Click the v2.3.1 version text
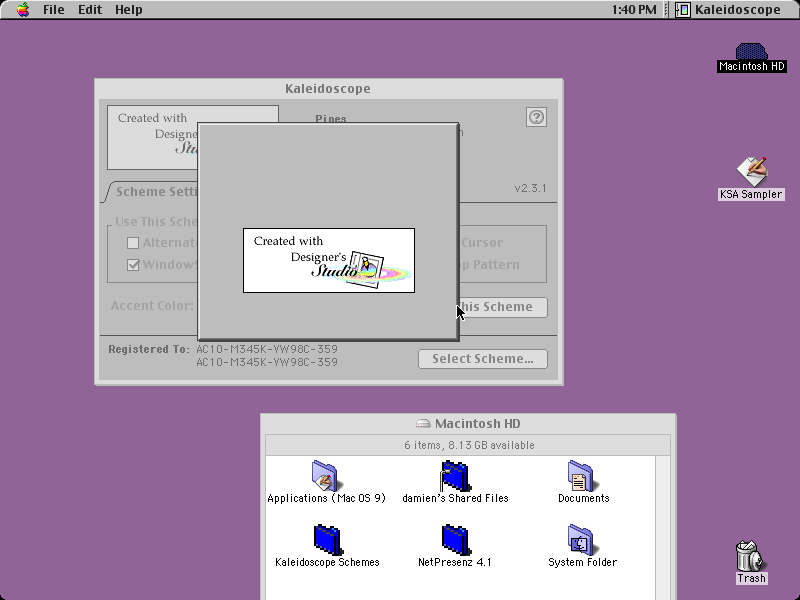The image size is (800, 600). pyautogui.click(x=530, y=188)
